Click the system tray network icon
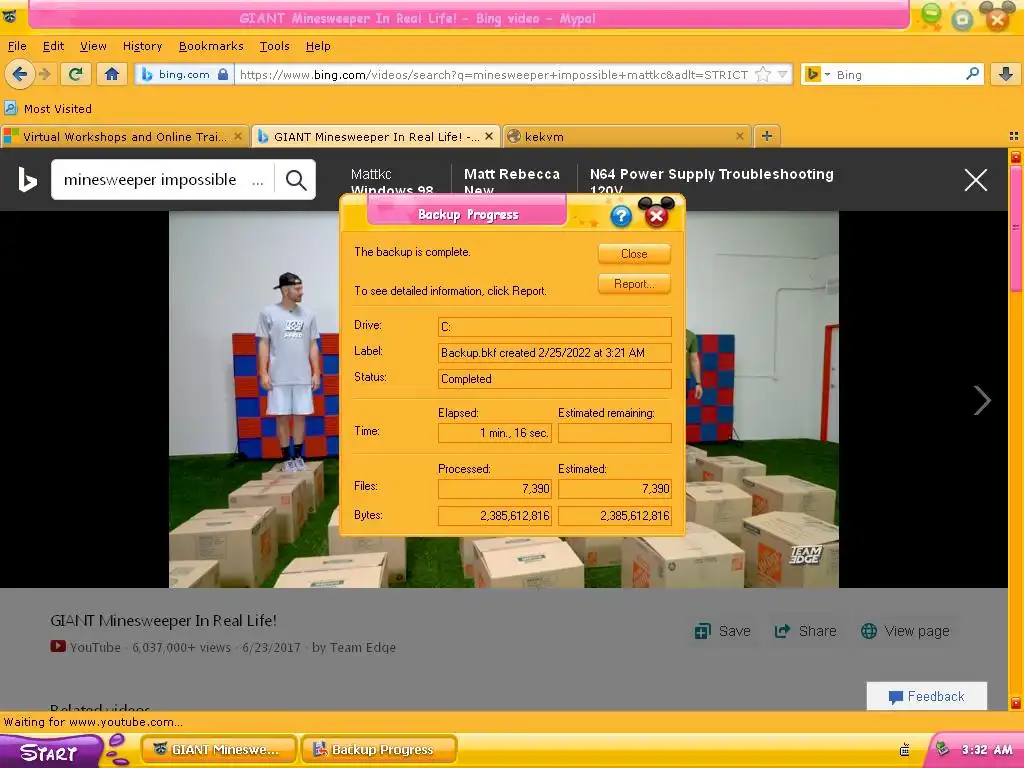The height and width of the screenshot is (768, 1024). (x=942, y=749)
